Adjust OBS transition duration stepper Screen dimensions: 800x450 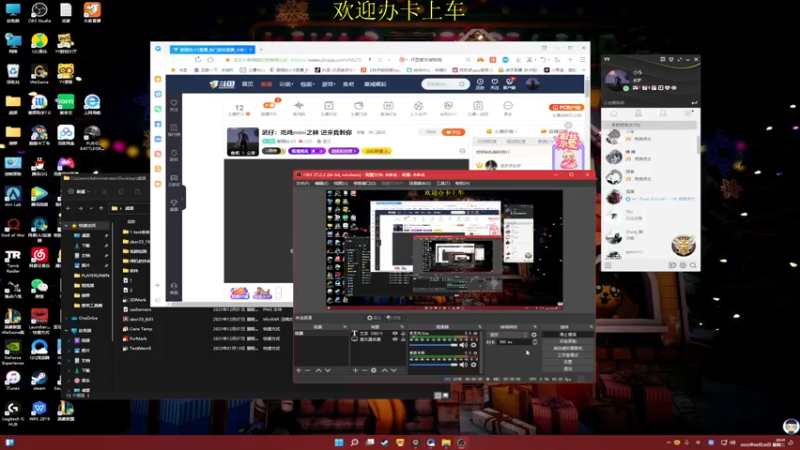(x=535, y=342)
